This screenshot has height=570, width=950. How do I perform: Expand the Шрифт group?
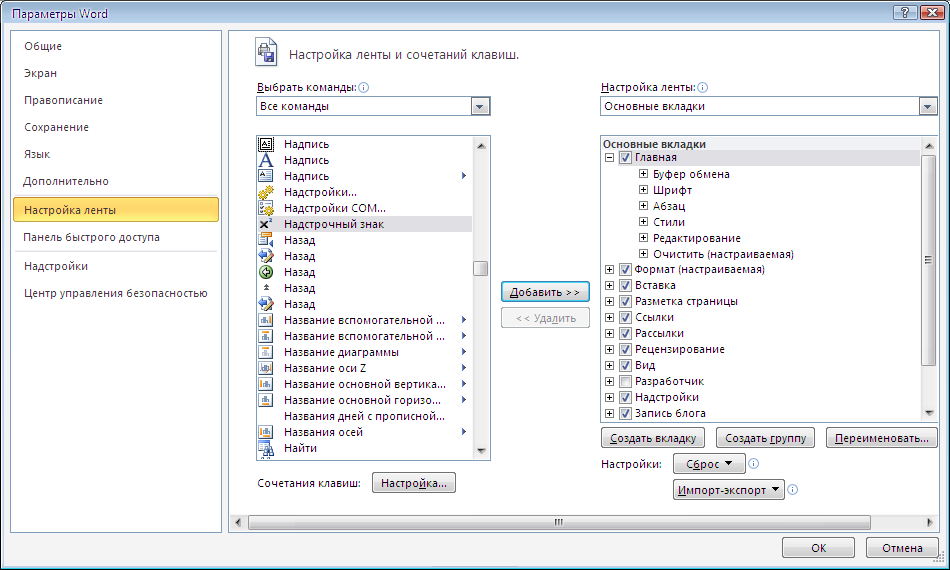click(643, 190)
